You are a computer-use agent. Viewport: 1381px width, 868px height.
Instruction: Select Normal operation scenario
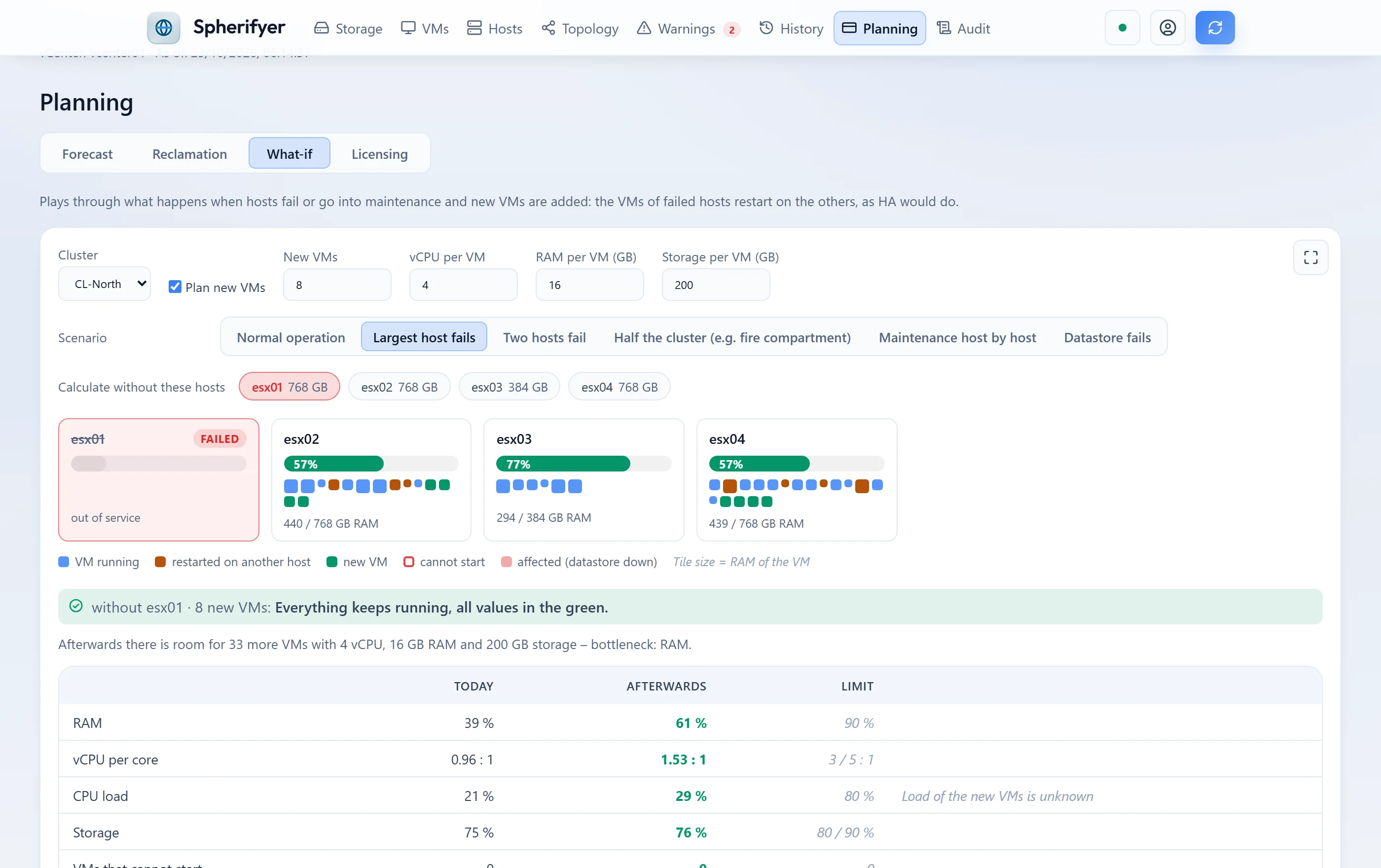(x=291, y=337)
